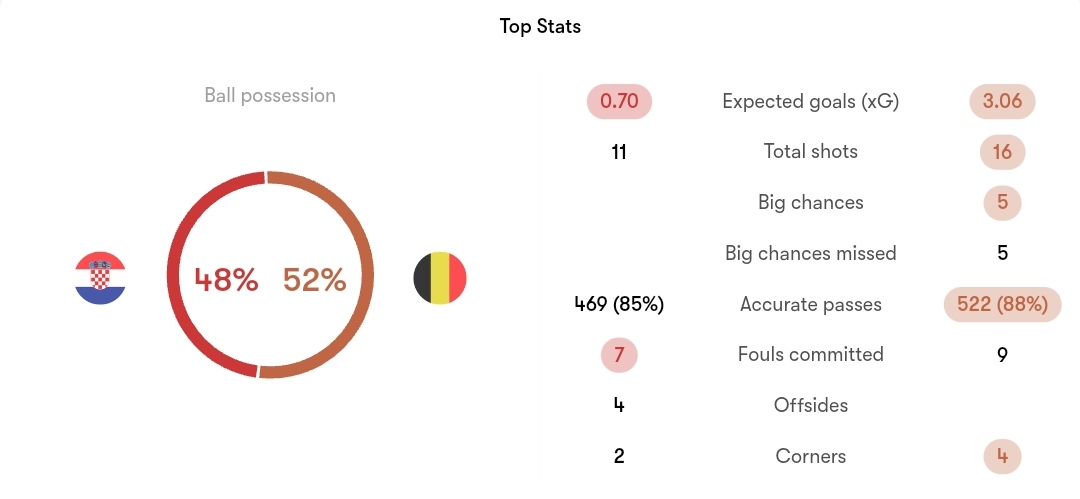Click the 0.70 expected goals badge
1080x499 pixels.
[x=619, y=101]
